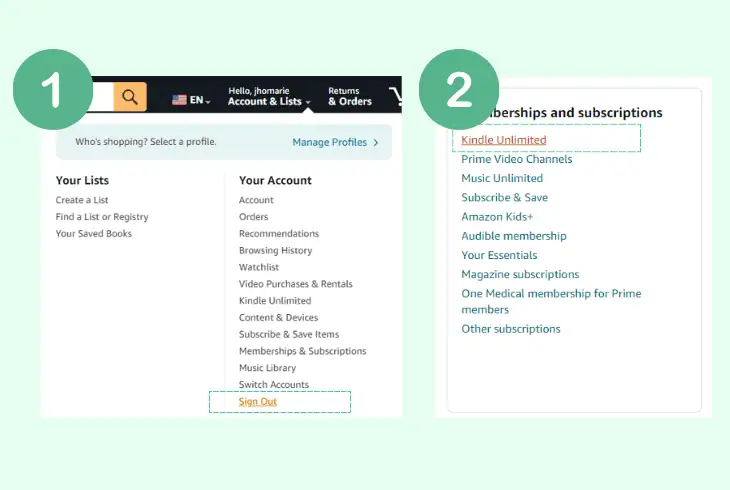Open Your Essentials link
Image resolution: width=730 pixels, height=490 pixels.
[499, 255]
